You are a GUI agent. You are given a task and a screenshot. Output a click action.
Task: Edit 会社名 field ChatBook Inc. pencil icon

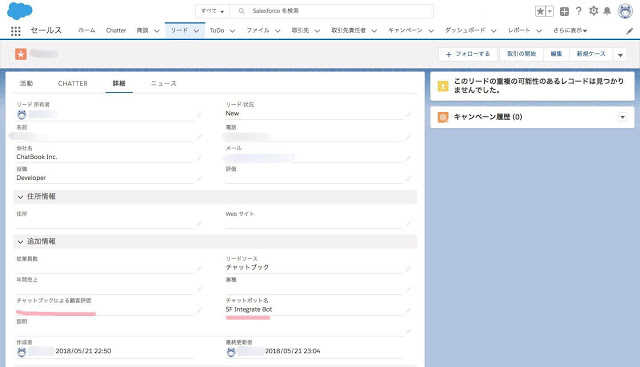pyautogui.click(x=199, y=158)
